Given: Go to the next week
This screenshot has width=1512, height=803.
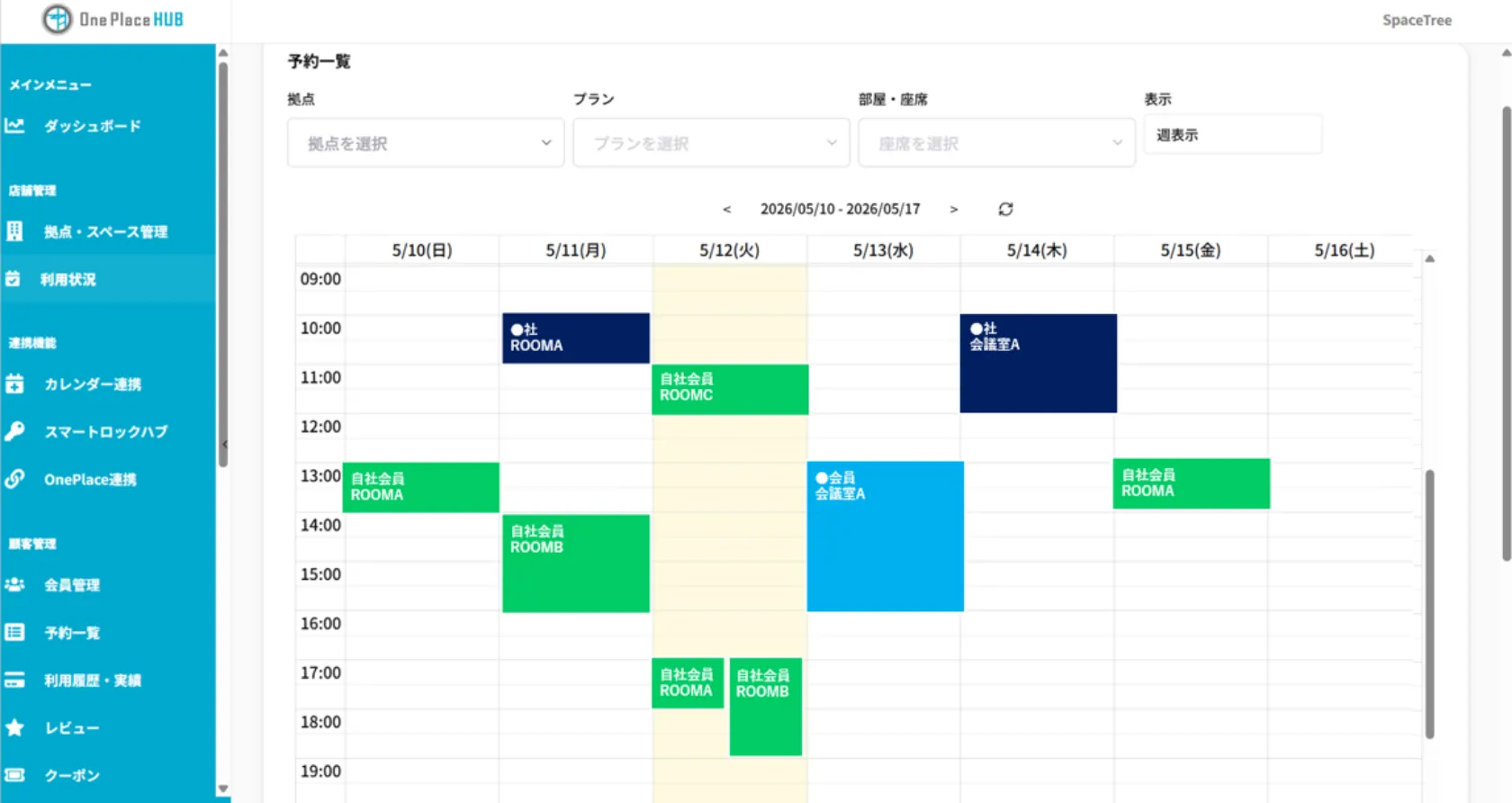Looking at the screenshot, I should point(954,210).
